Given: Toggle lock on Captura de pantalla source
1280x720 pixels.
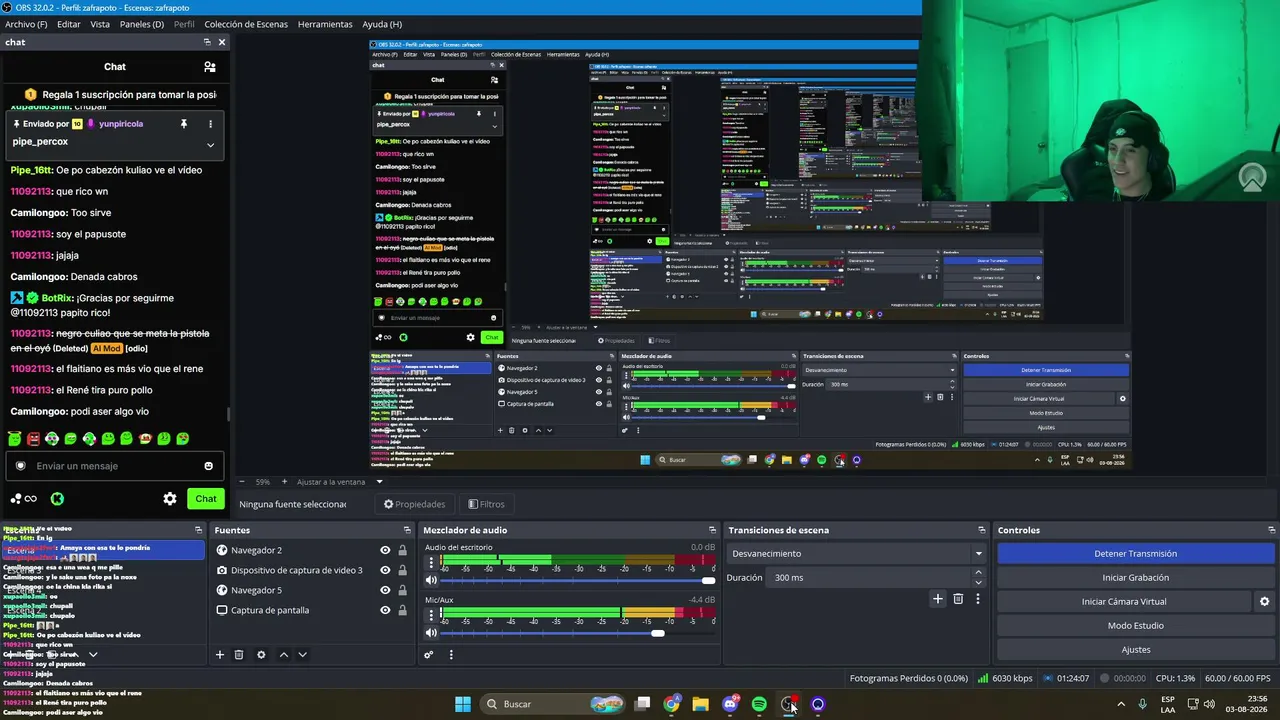Looking at the screenshot, I should [x=402, y=610].
